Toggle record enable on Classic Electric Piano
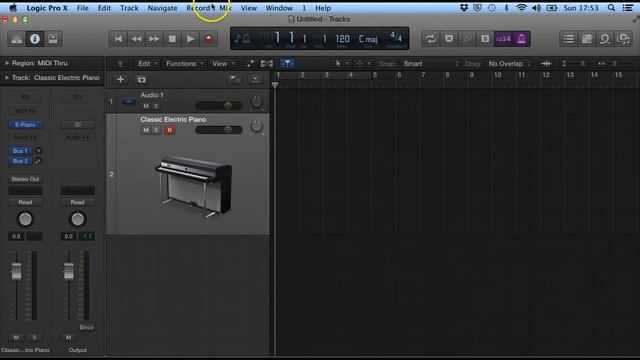Image resolution: width=640 pixels, height=360 pixels. [x=169, y=130]
